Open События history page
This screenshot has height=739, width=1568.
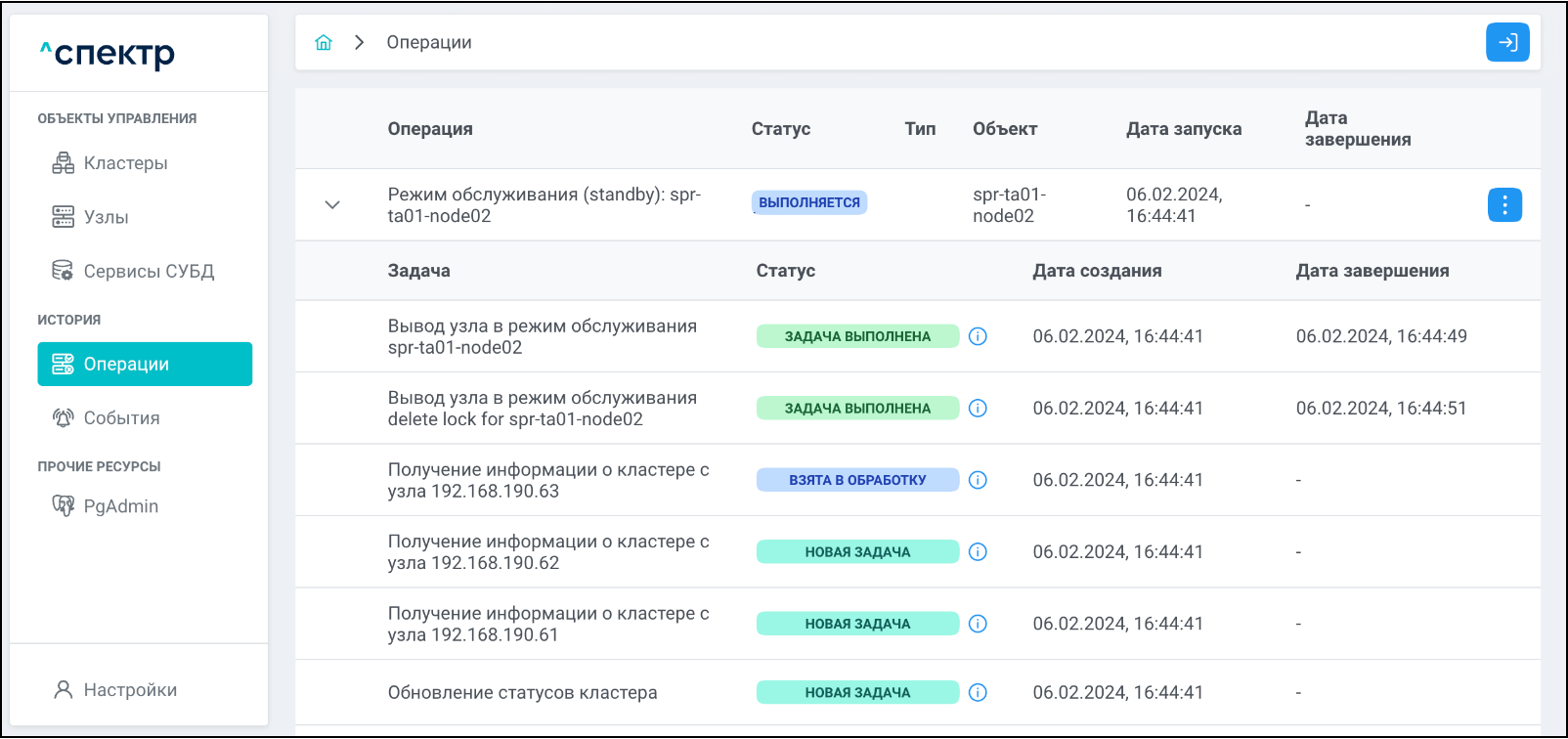coord(121,418)
